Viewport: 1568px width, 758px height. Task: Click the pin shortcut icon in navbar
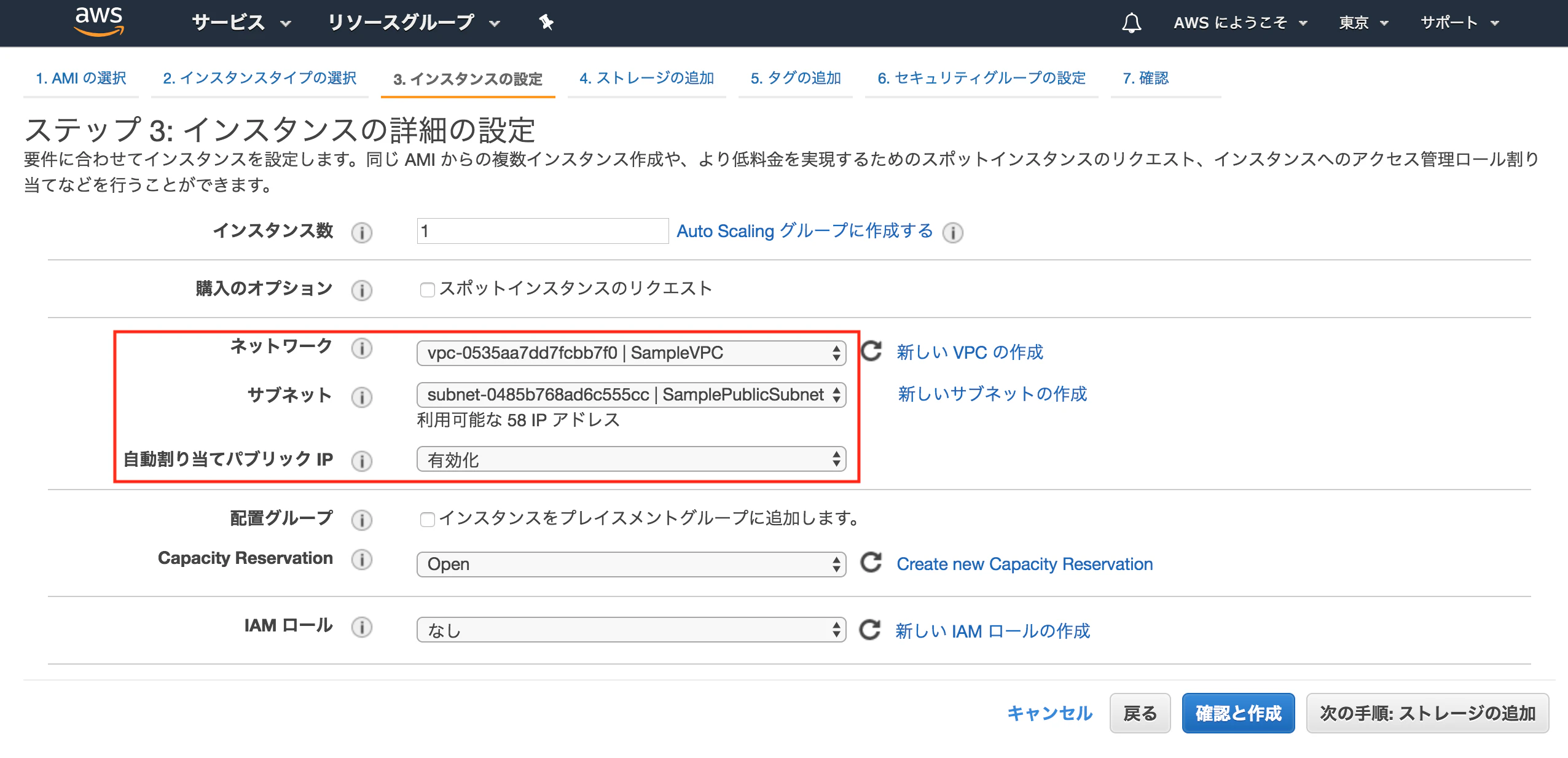pyautogui.click(x=546, y=23)
